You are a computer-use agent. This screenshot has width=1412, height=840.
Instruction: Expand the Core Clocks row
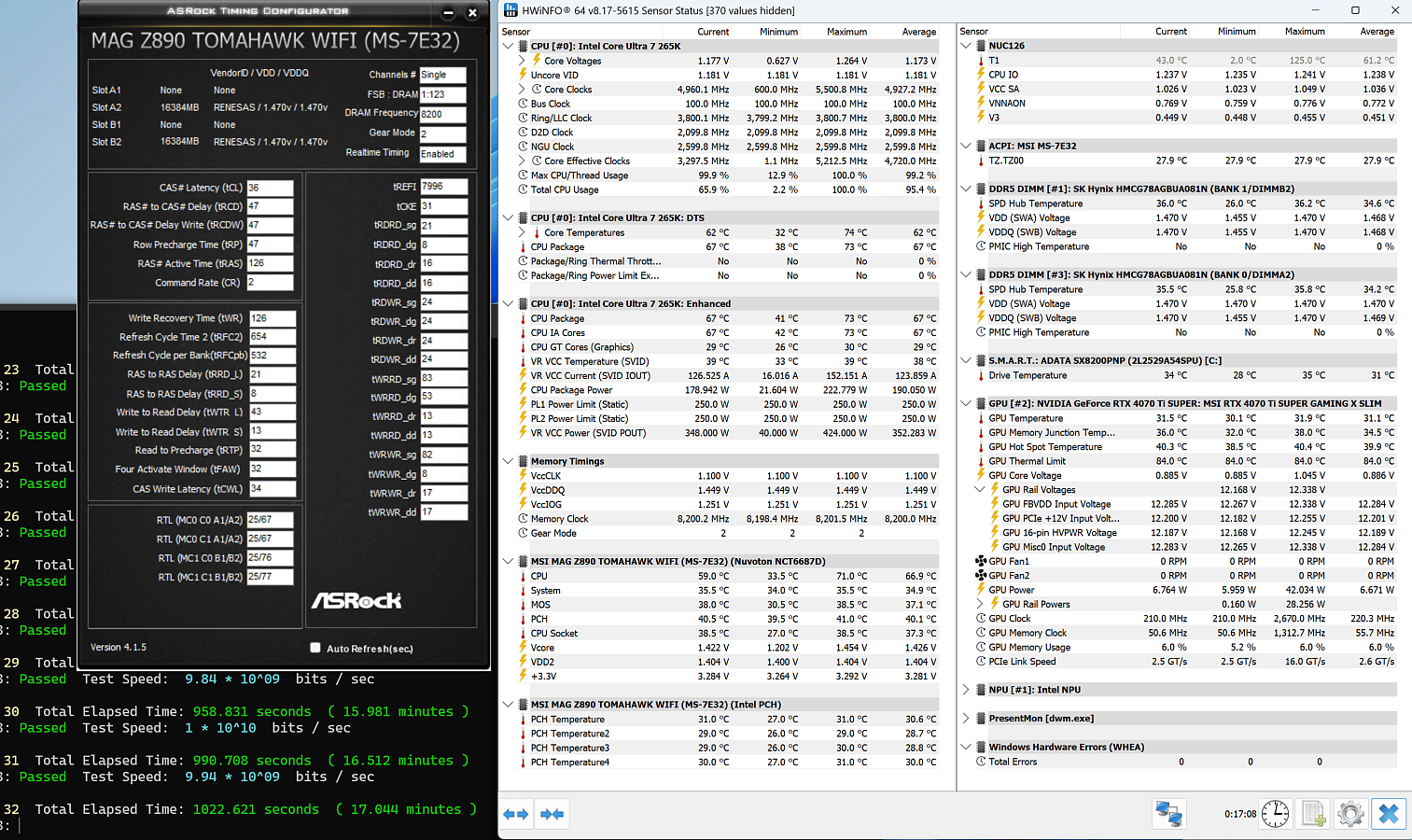click(x=523, y=90)
